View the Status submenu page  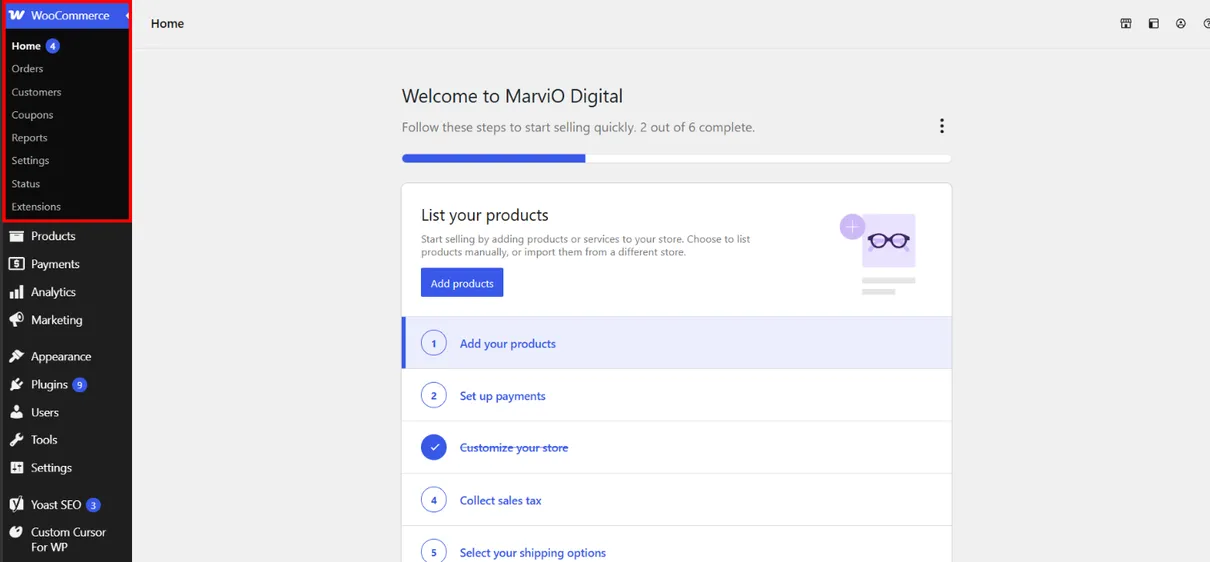(26, 184)
